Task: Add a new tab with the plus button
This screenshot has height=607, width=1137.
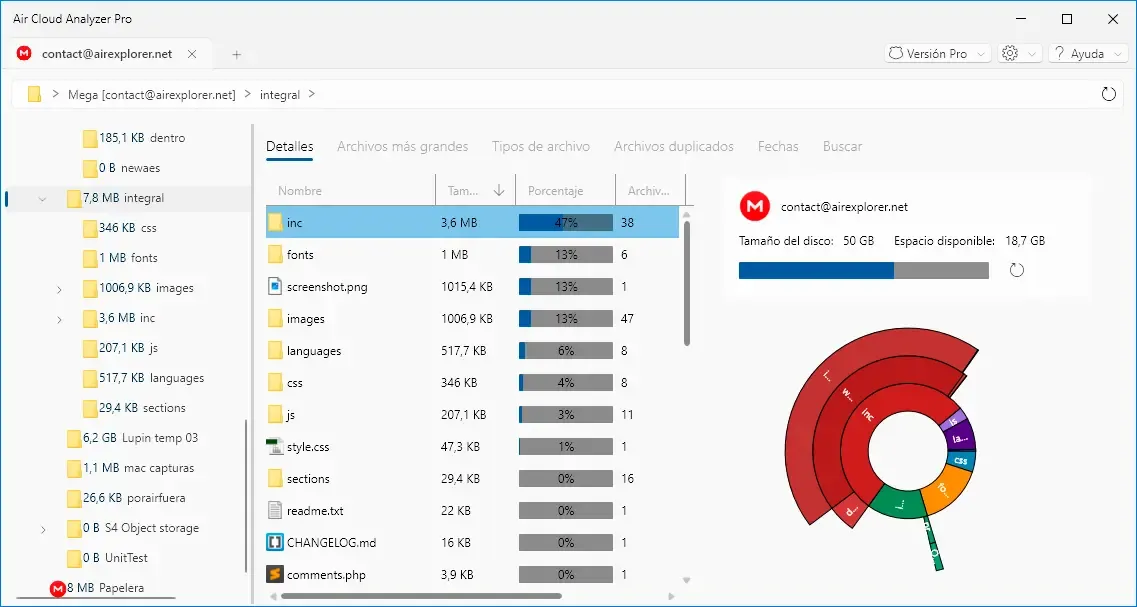Action: click(236, 54)
